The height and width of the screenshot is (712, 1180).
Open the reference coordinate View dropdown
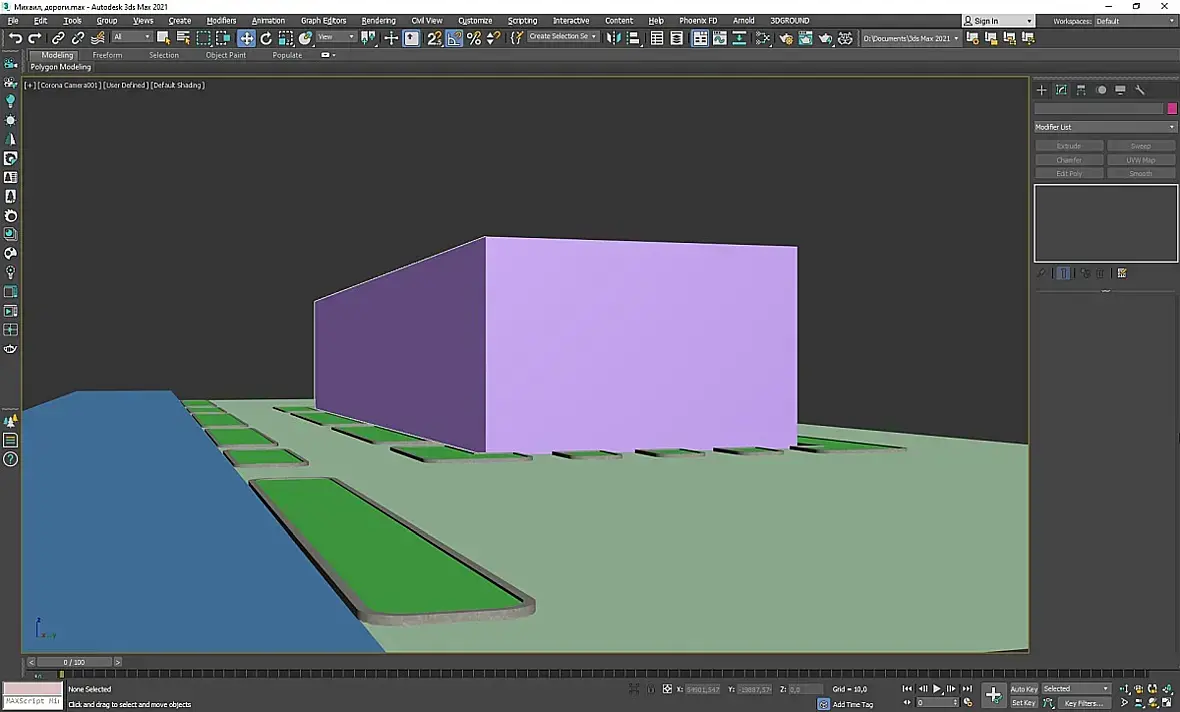pyautogui.click(x=336, y=37)
